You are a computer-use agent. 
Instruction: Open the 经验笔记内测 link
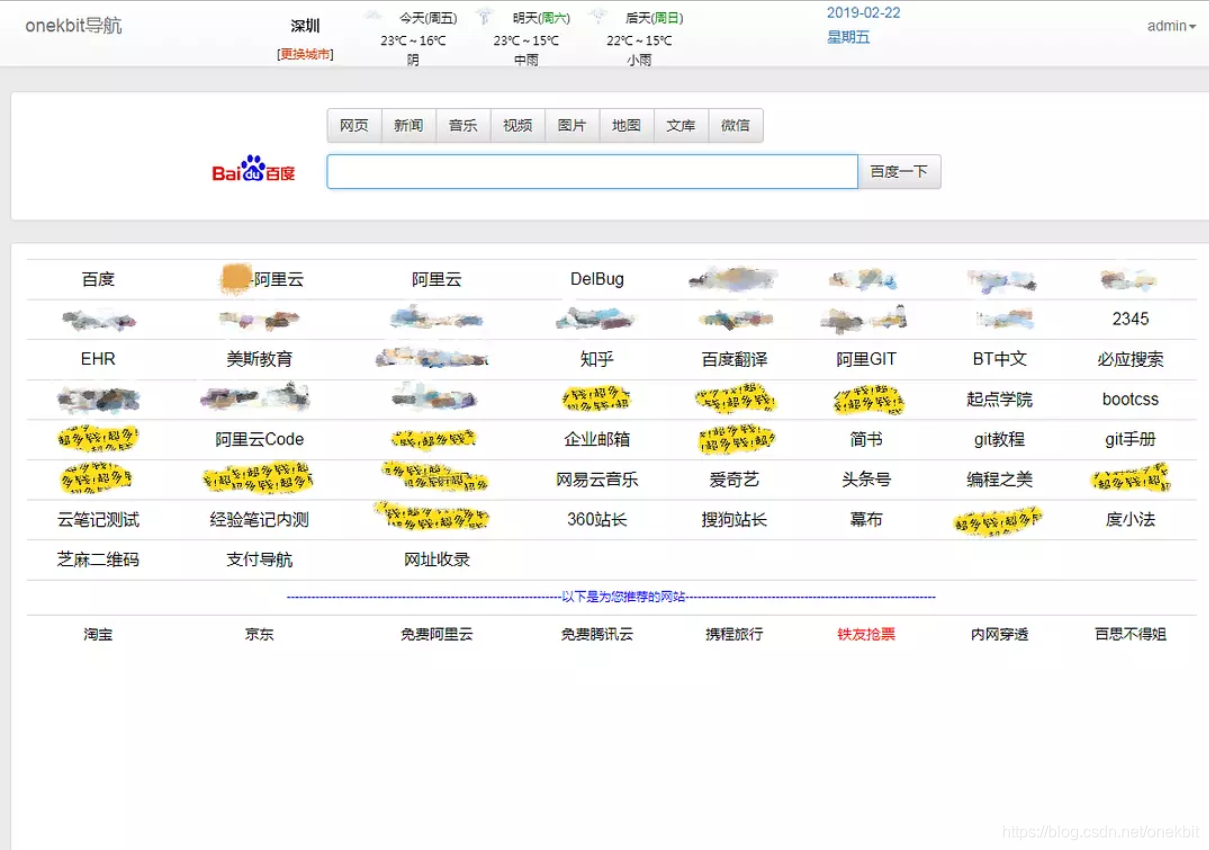tap(260, 519)
